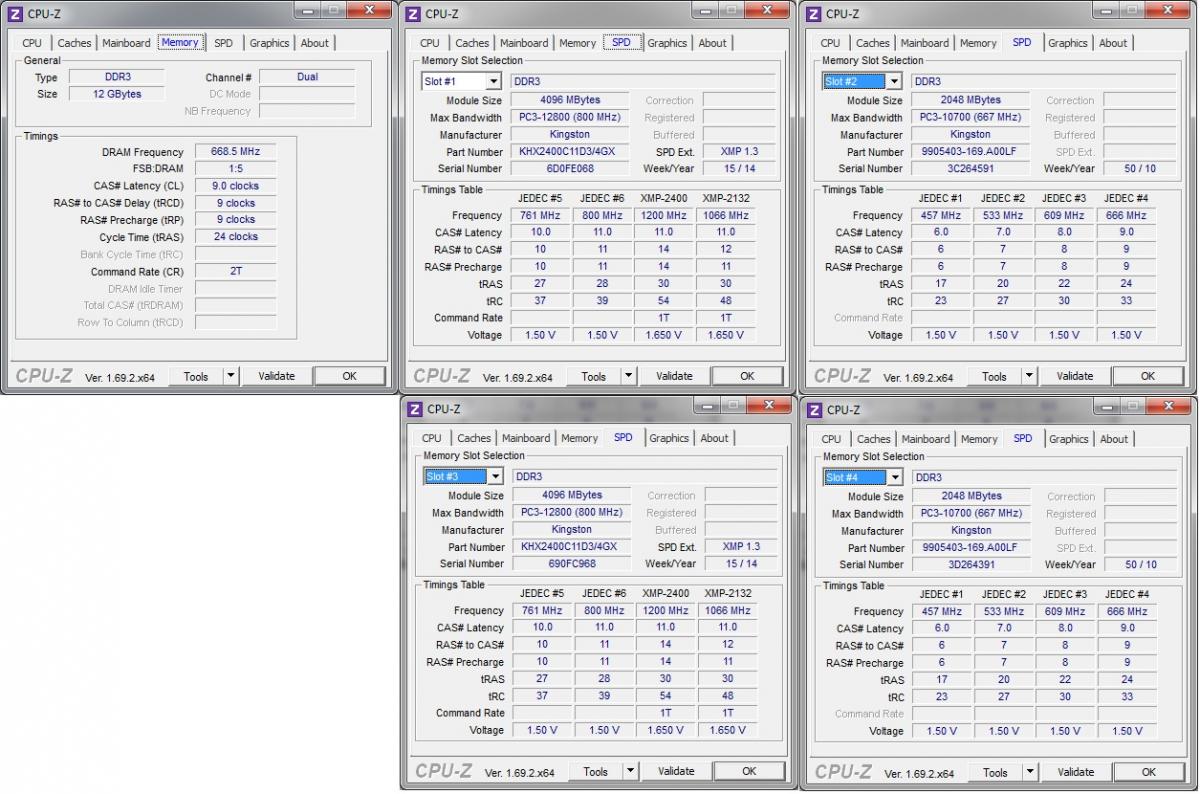Switch to CPU tab in the Memory window
This screenshot has height=794, width=1200.
coord(32,43)
